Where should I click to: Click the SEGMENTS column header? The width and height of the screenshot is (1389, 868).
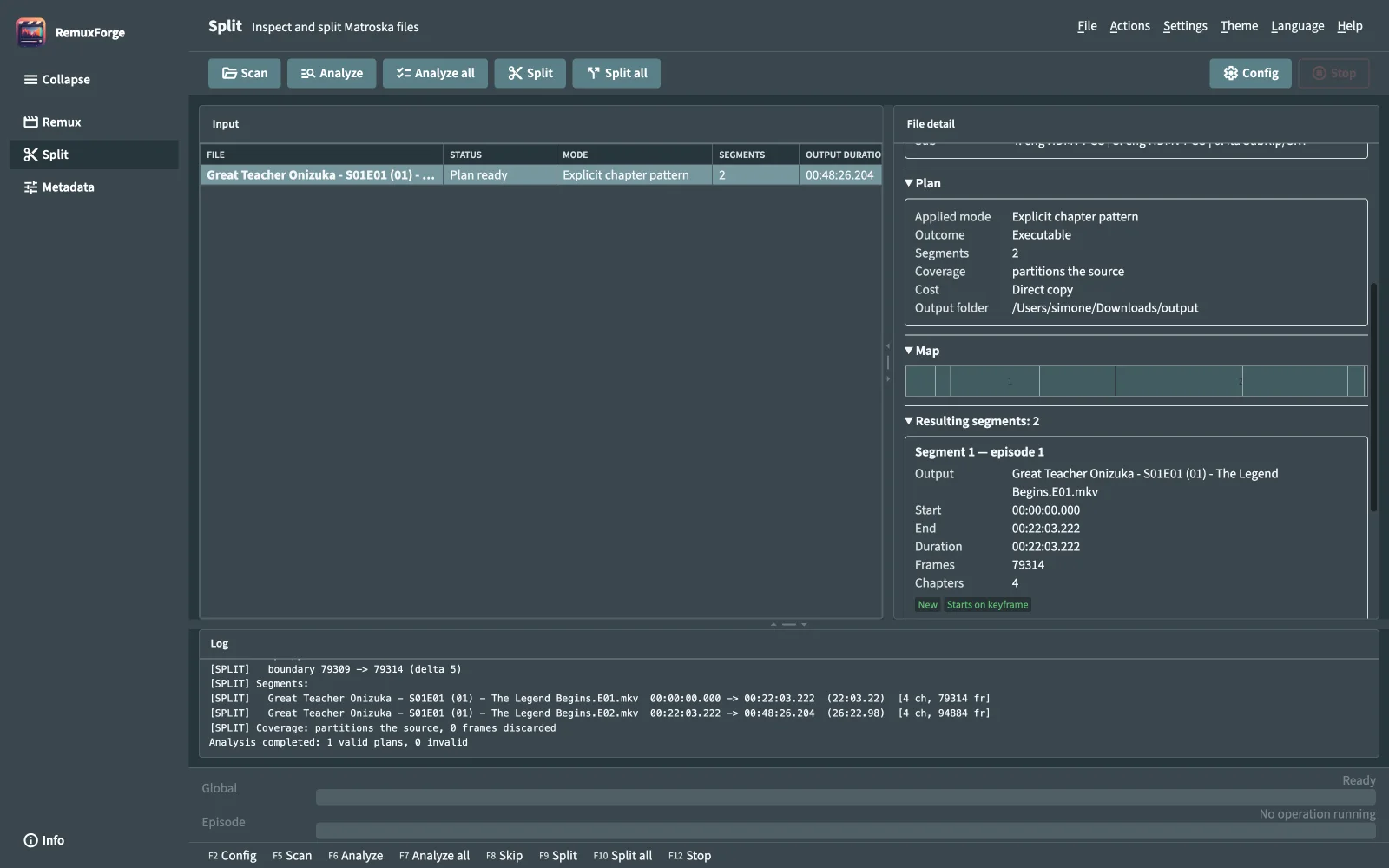click(755, 155)
